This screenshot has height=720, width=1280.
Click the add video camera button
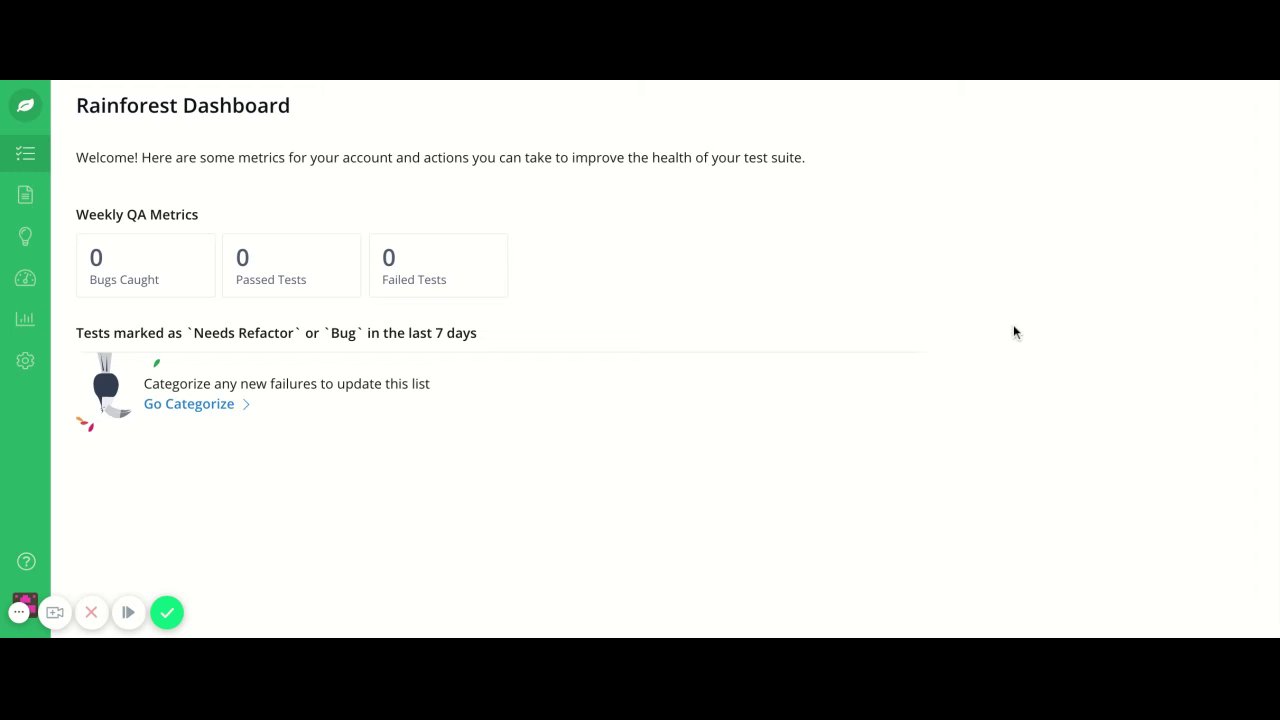point(55,612)
